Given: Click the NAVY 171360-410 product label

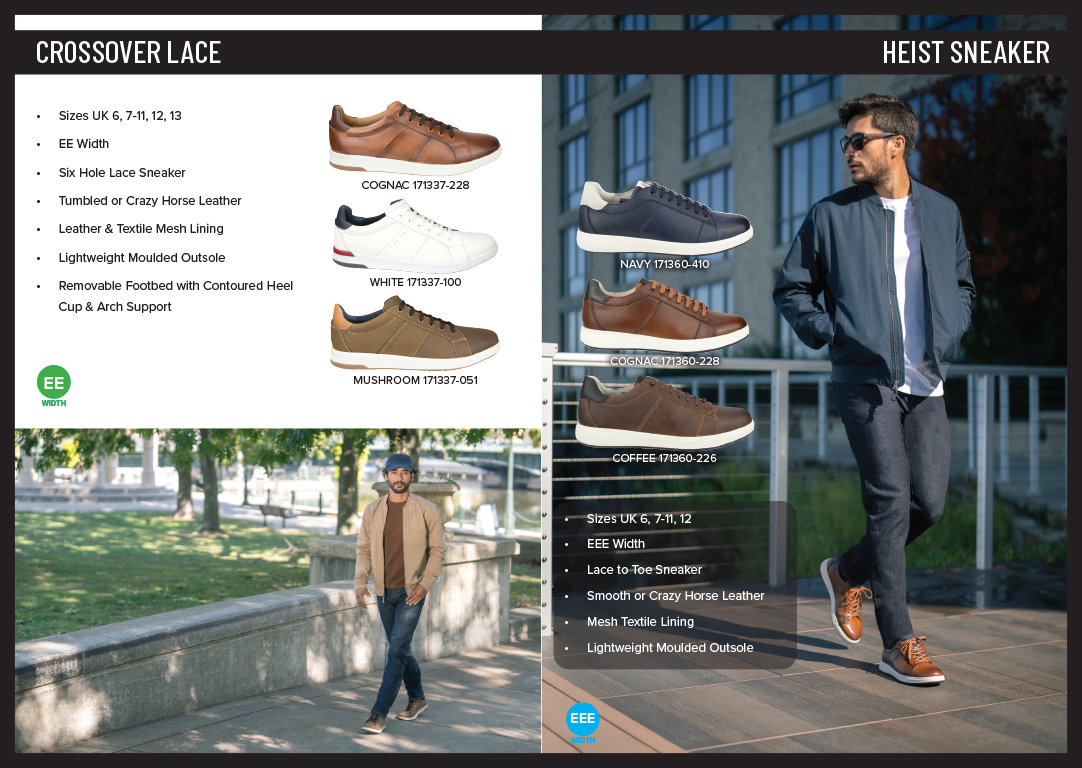Looking at the screenshot, I should click(664, 264).
